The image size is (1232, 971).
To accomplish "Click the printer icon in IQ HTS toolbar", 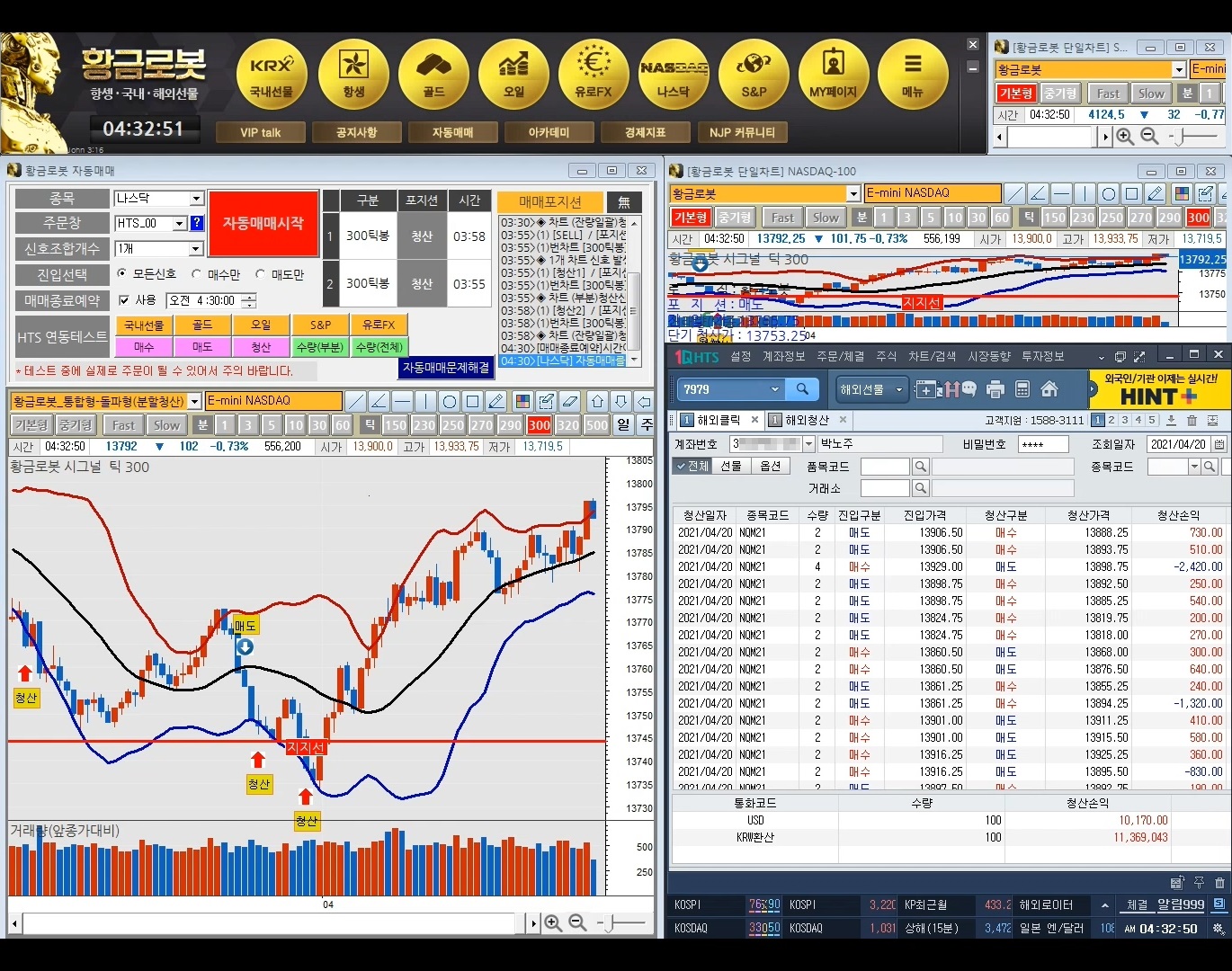I will tap(995, 389).
